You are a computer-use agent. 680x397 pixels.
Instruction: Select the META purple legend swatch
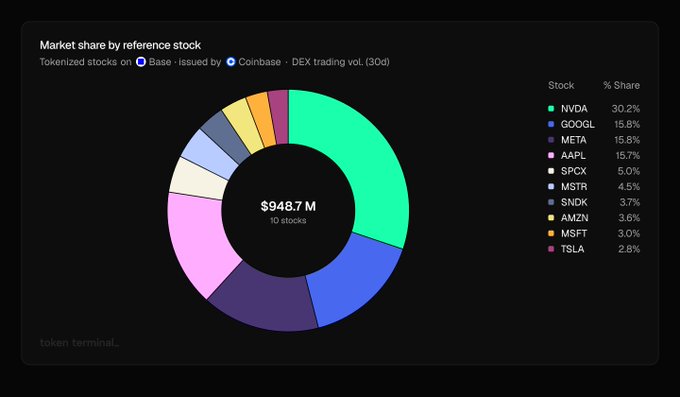click(x=551, y=140)
